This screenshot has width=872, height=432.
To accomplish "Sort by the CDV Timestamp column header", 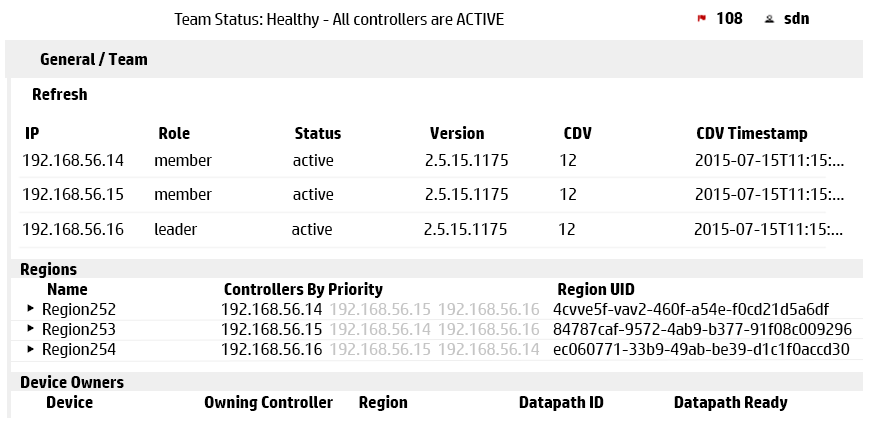I will click(x=751, y=133).
